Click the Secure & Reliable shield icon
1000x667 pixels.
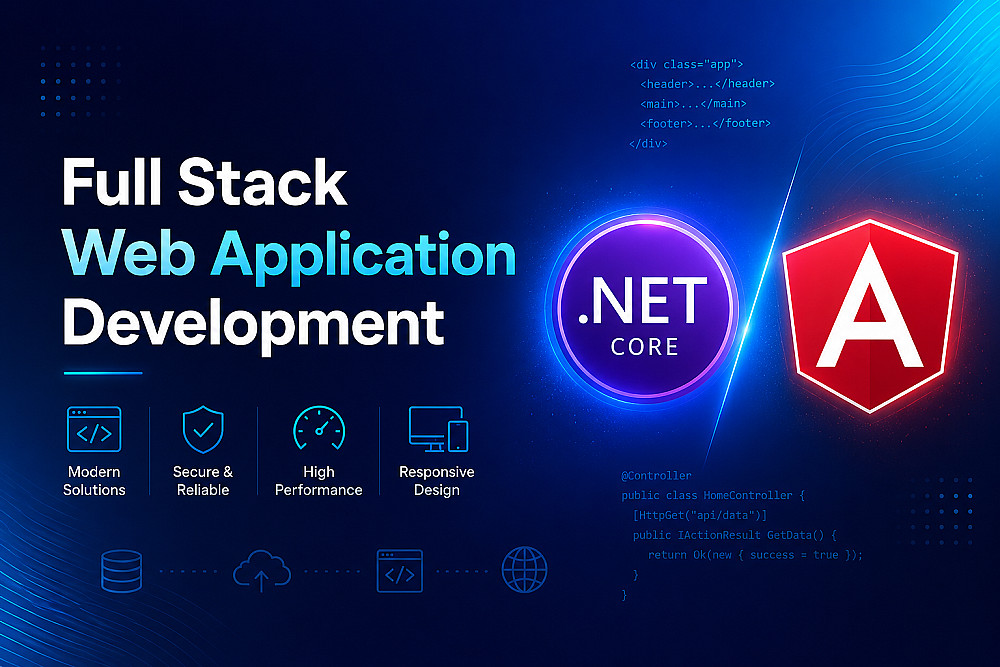203,429
